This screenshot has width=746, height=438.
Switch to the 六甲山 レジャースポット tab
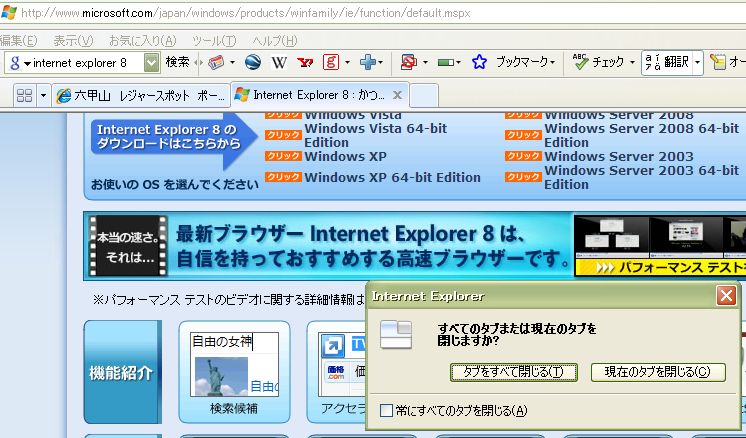141,96
